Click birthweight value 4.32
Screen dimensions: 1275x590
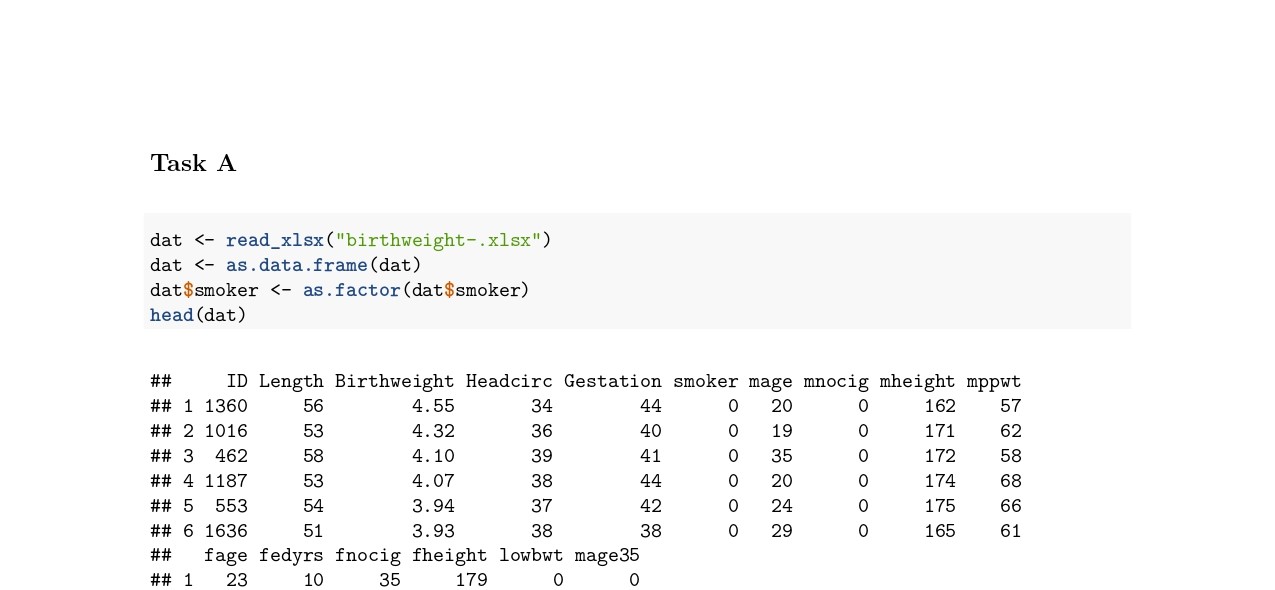(x=433, y=431)
